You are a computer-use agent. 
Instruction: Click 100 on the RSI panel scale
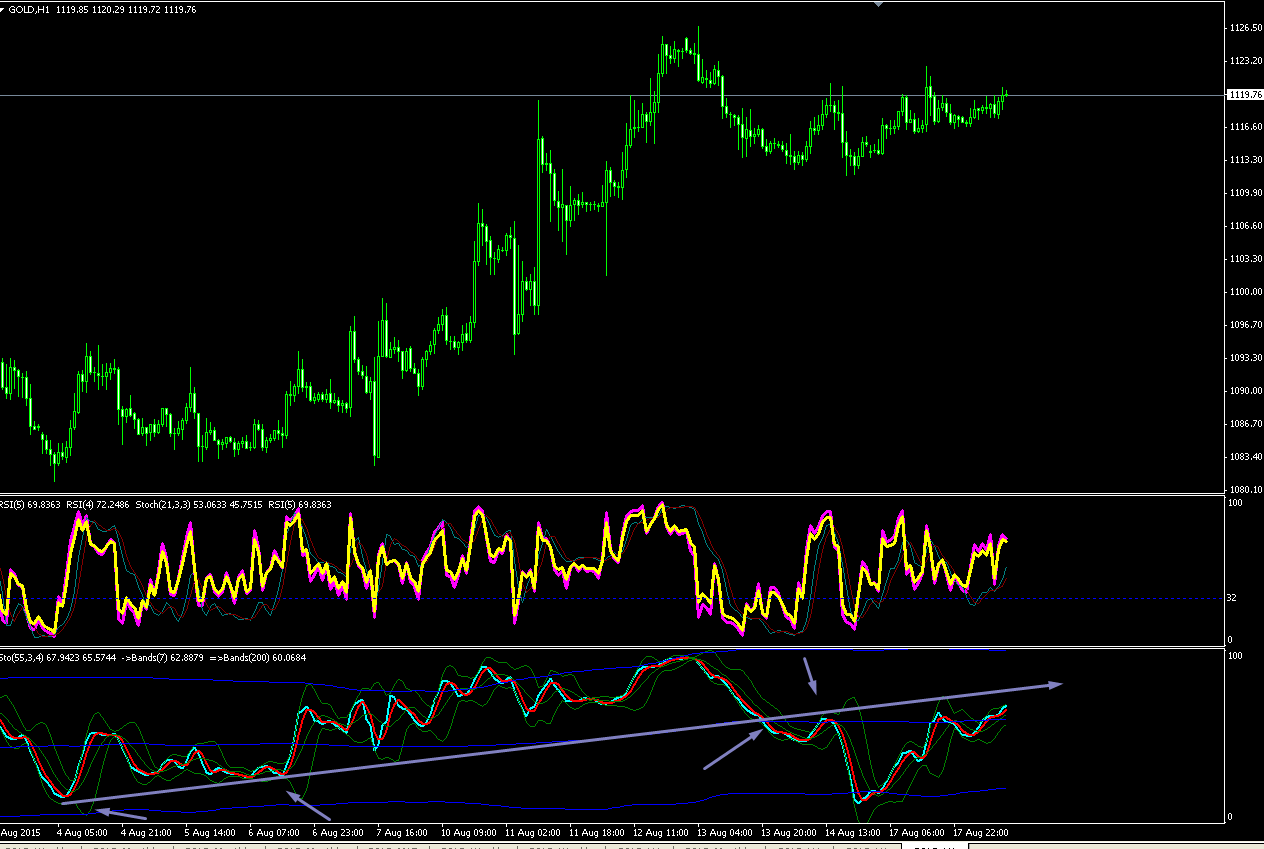pos(1235,503)
